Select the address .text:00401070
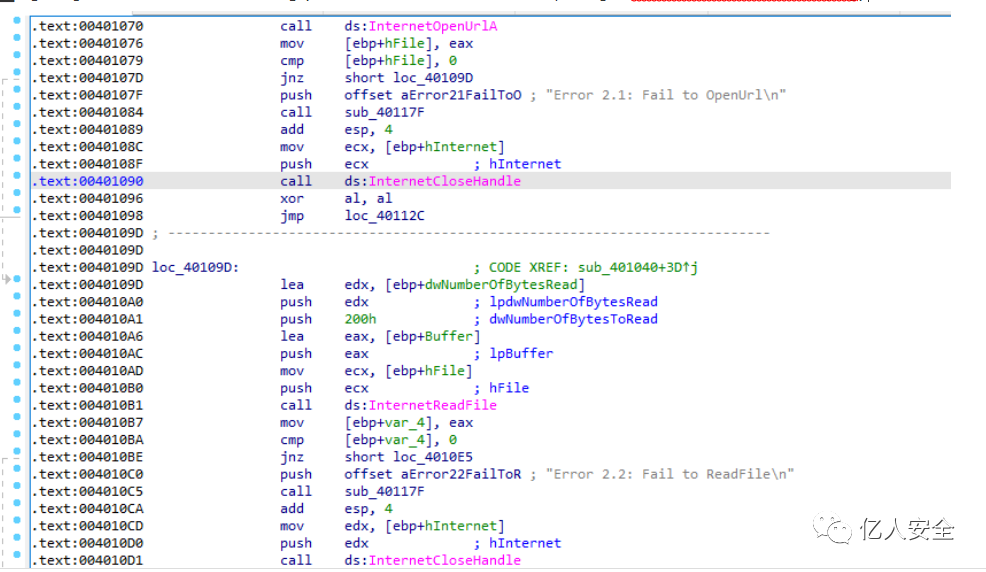Viewport: 986px width, 572px height. 87,26
